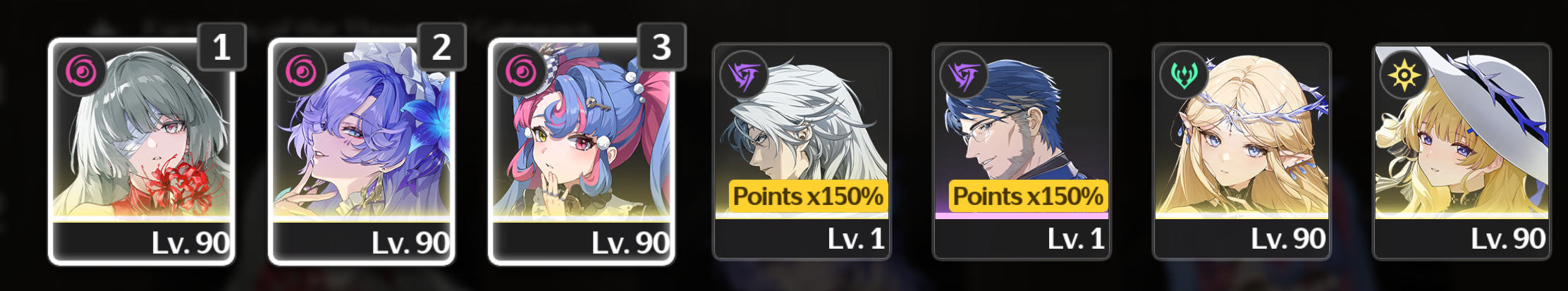Select the white-haired man's portrait

(802, 151)
